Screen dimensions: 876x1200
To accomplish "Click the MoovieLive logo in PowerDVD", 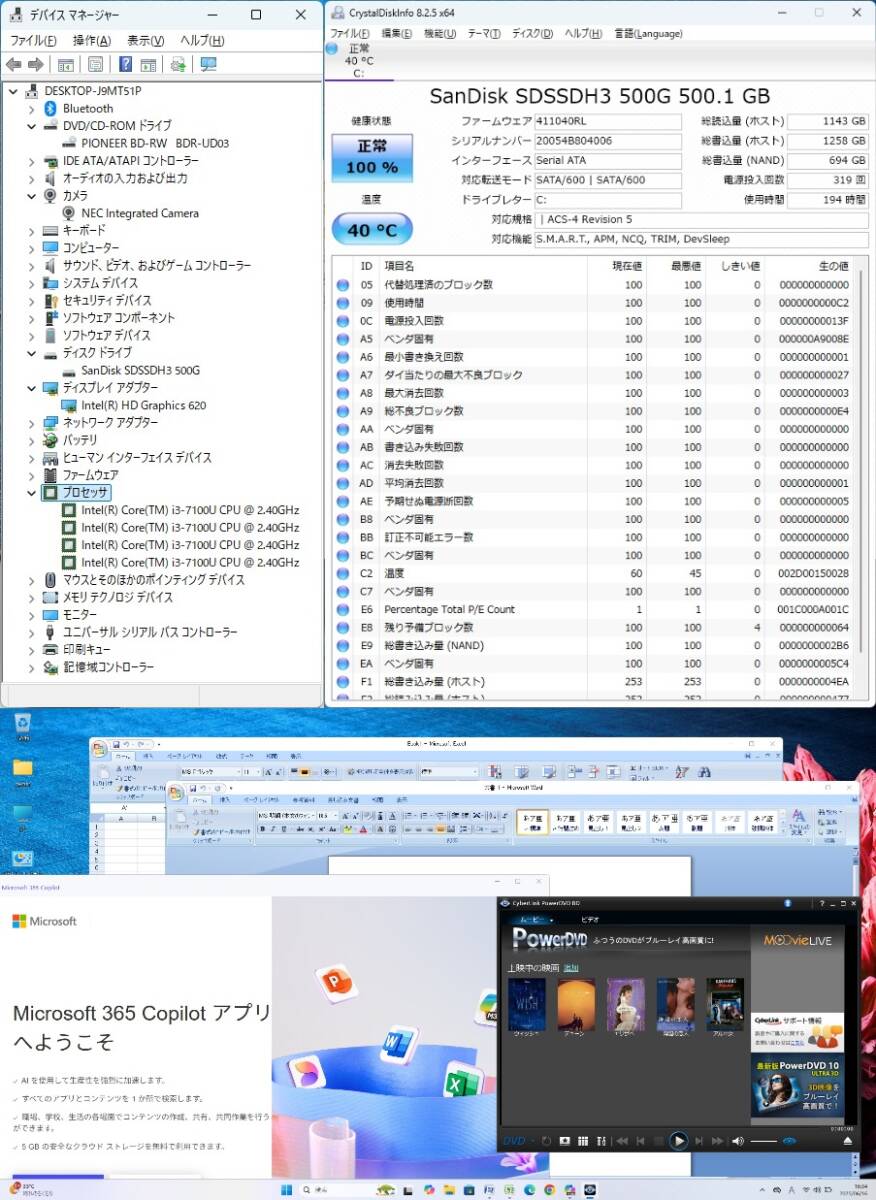I will pos(798,940).
